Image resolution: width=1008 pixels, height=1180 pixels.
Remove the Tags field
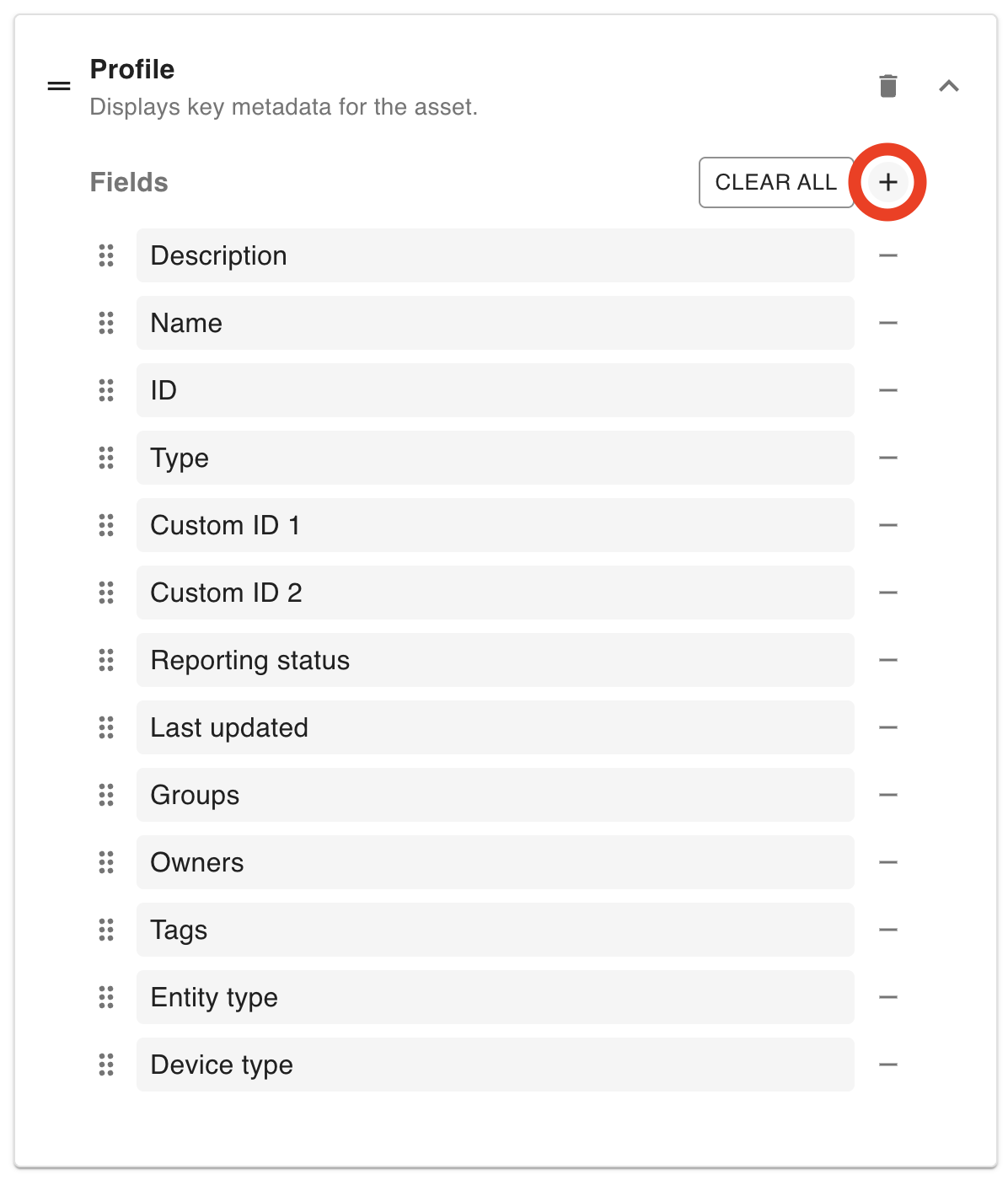pos(887,930)
